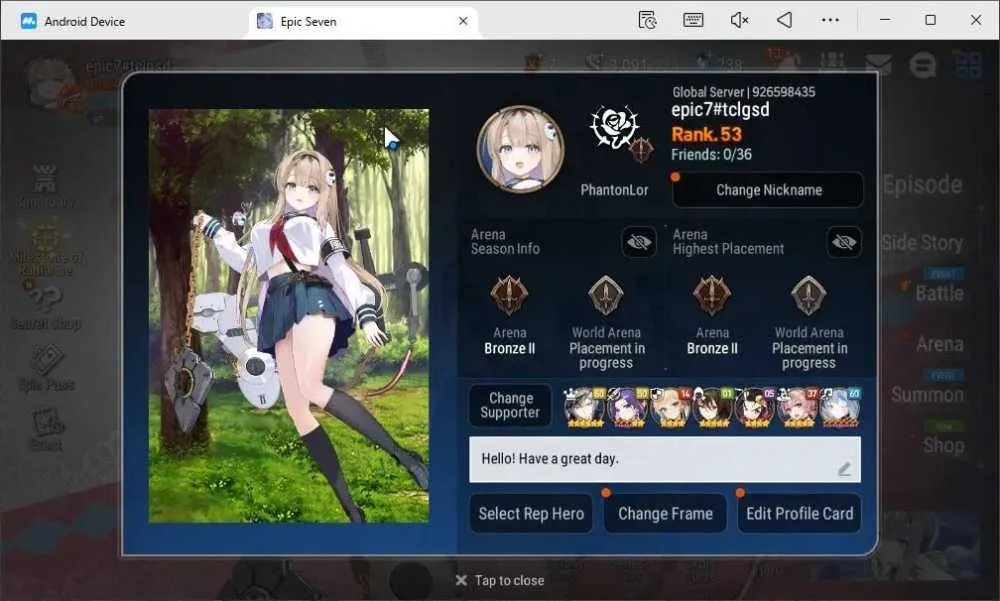Open Select Rep Hero
The width and height of the screenshot is (1000, 601).
click(531, 514)
